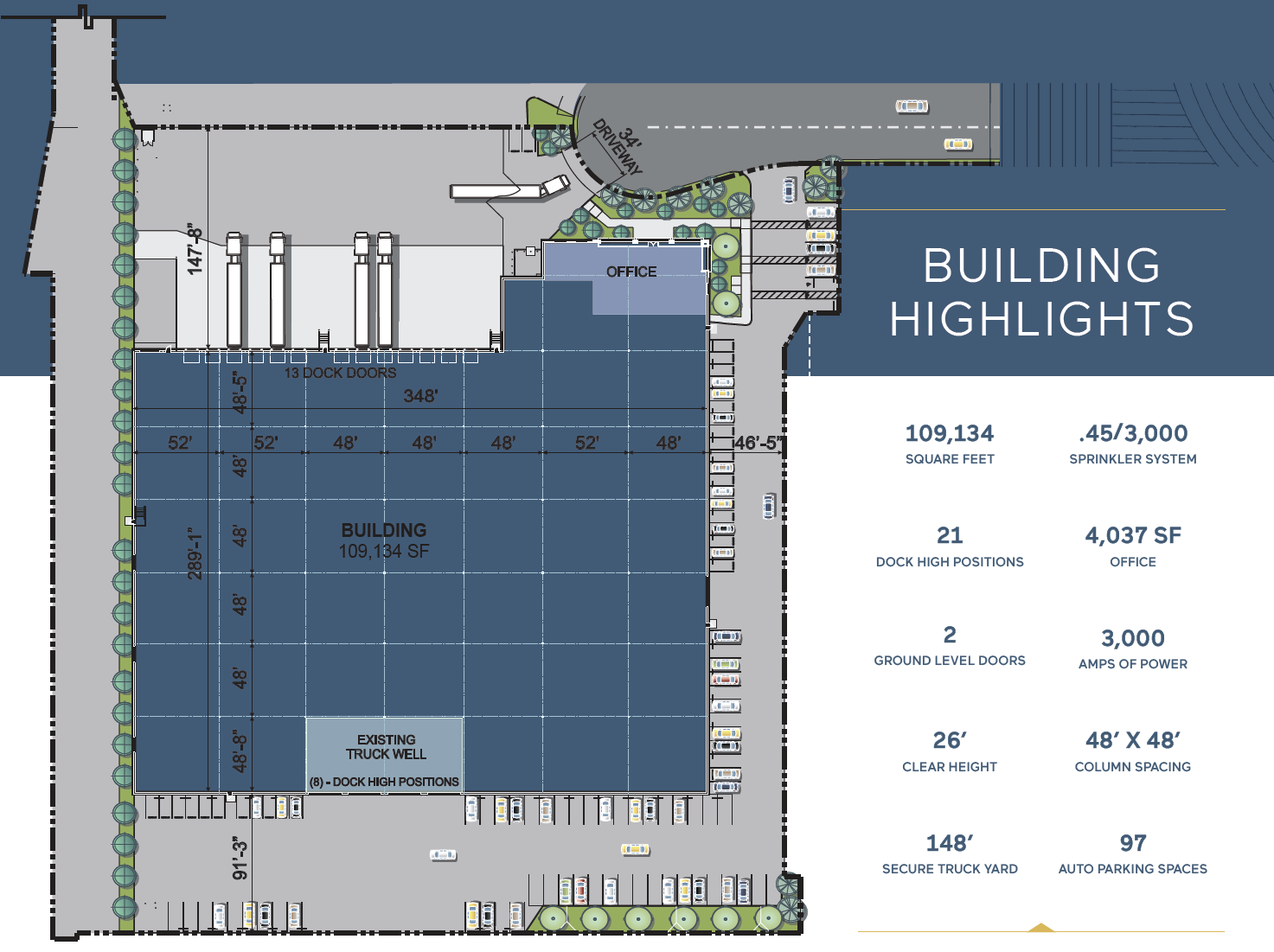Click the car driving in the east drive aisle
Image resolution: width=1274 pixels, height=952 pixels.
(x=769, y=505)
